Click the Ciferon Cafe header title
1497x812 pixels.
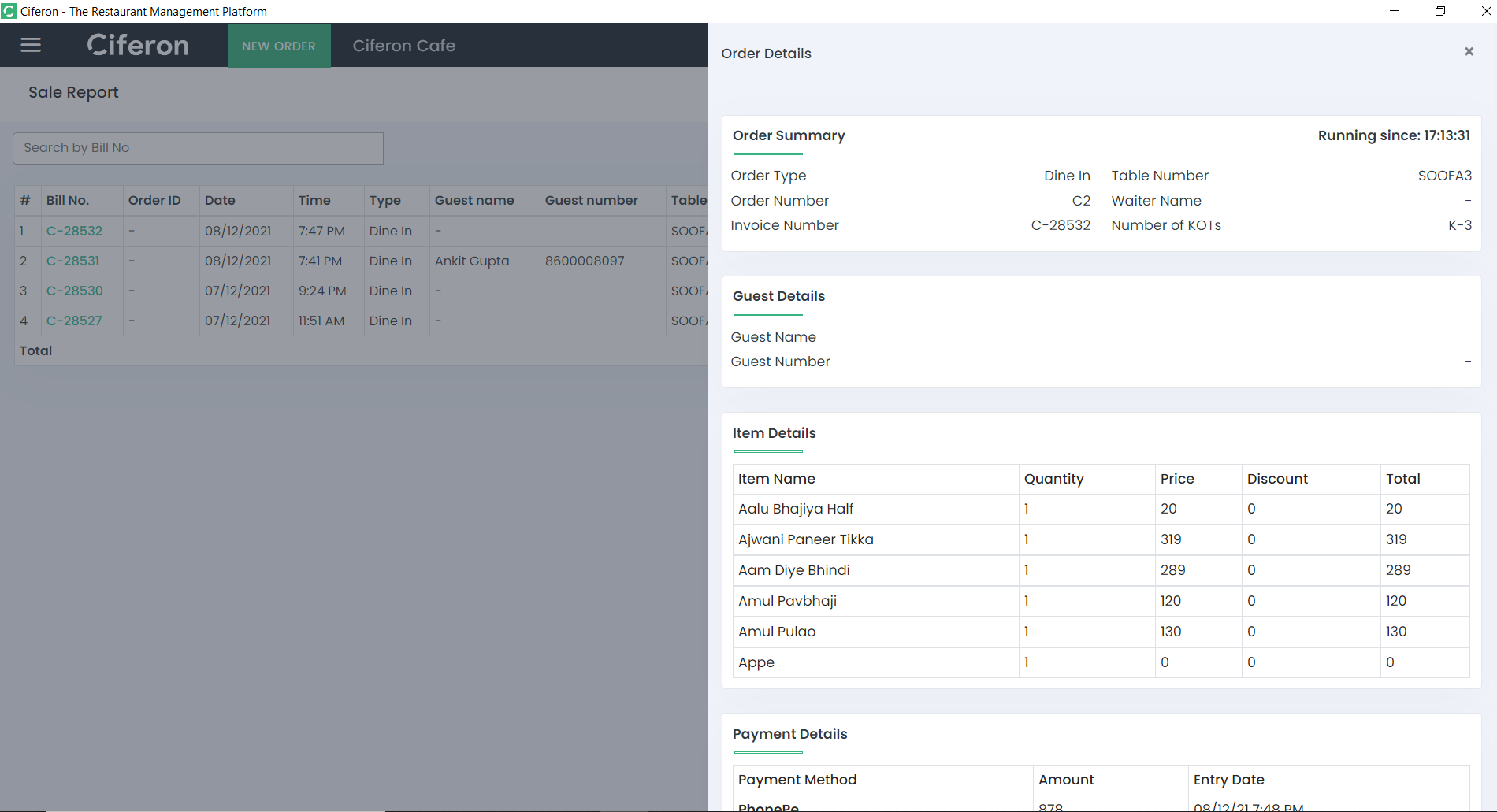pos(403,46)
